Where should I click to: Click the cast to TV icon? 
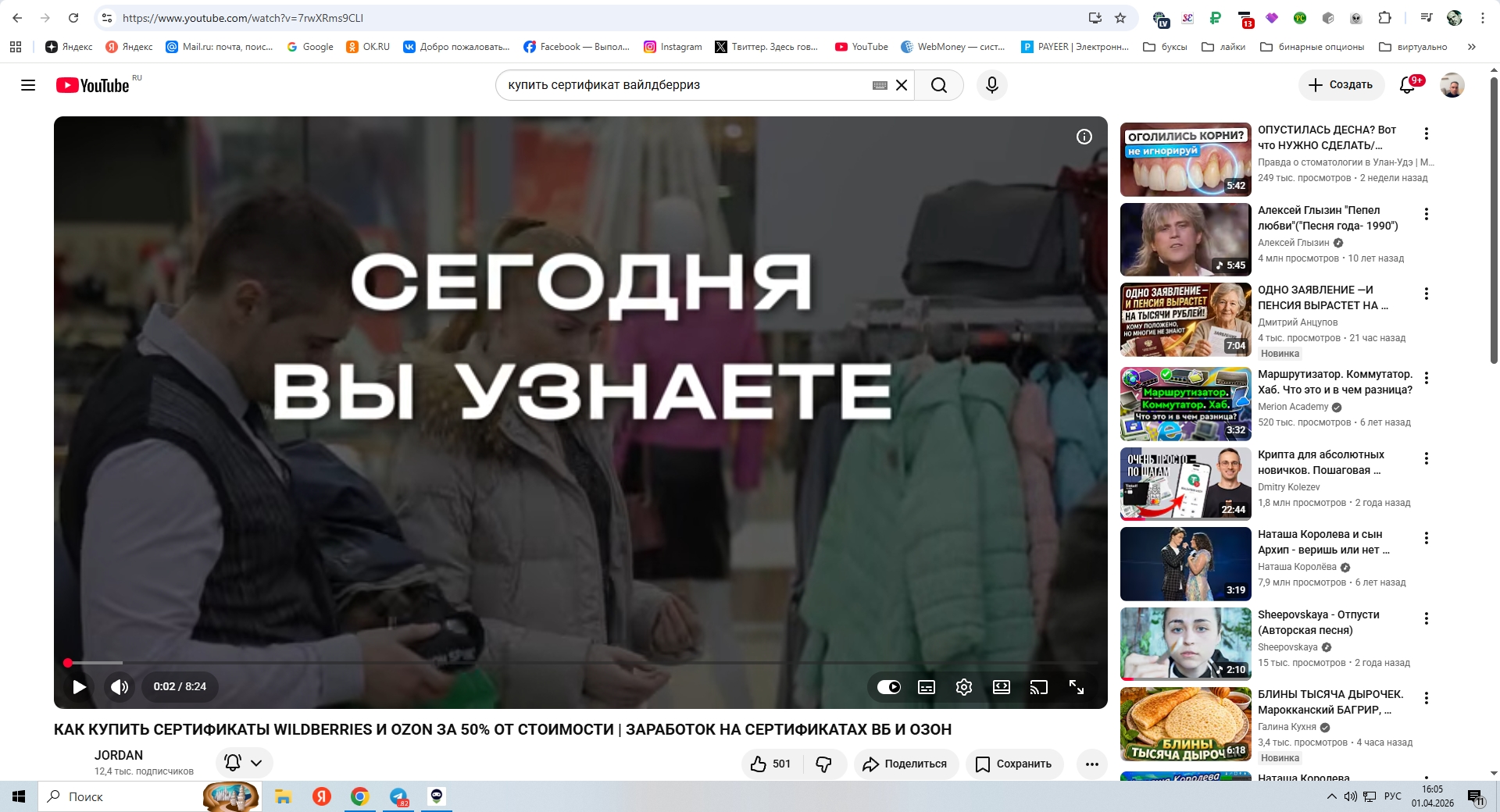click(1038, 687)
